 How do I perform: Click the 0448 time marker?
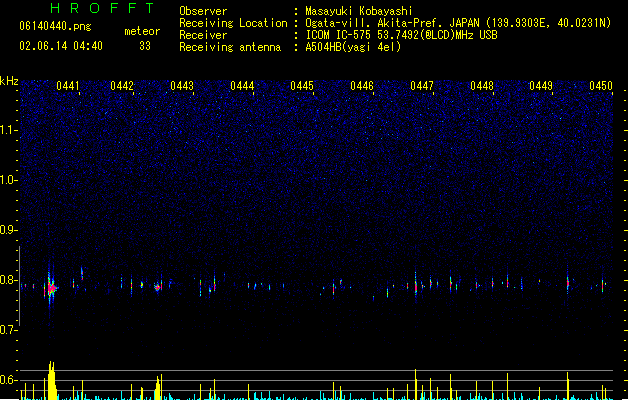click(x=482, y=86)
